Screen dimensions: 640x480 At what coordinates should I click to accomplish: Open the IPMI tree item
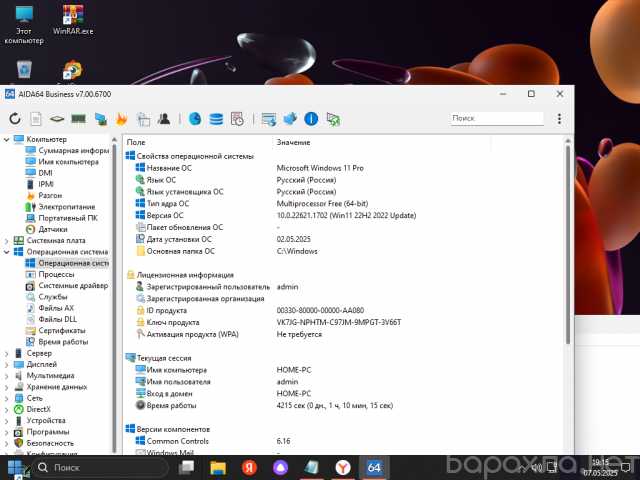(x=40, y=184)
